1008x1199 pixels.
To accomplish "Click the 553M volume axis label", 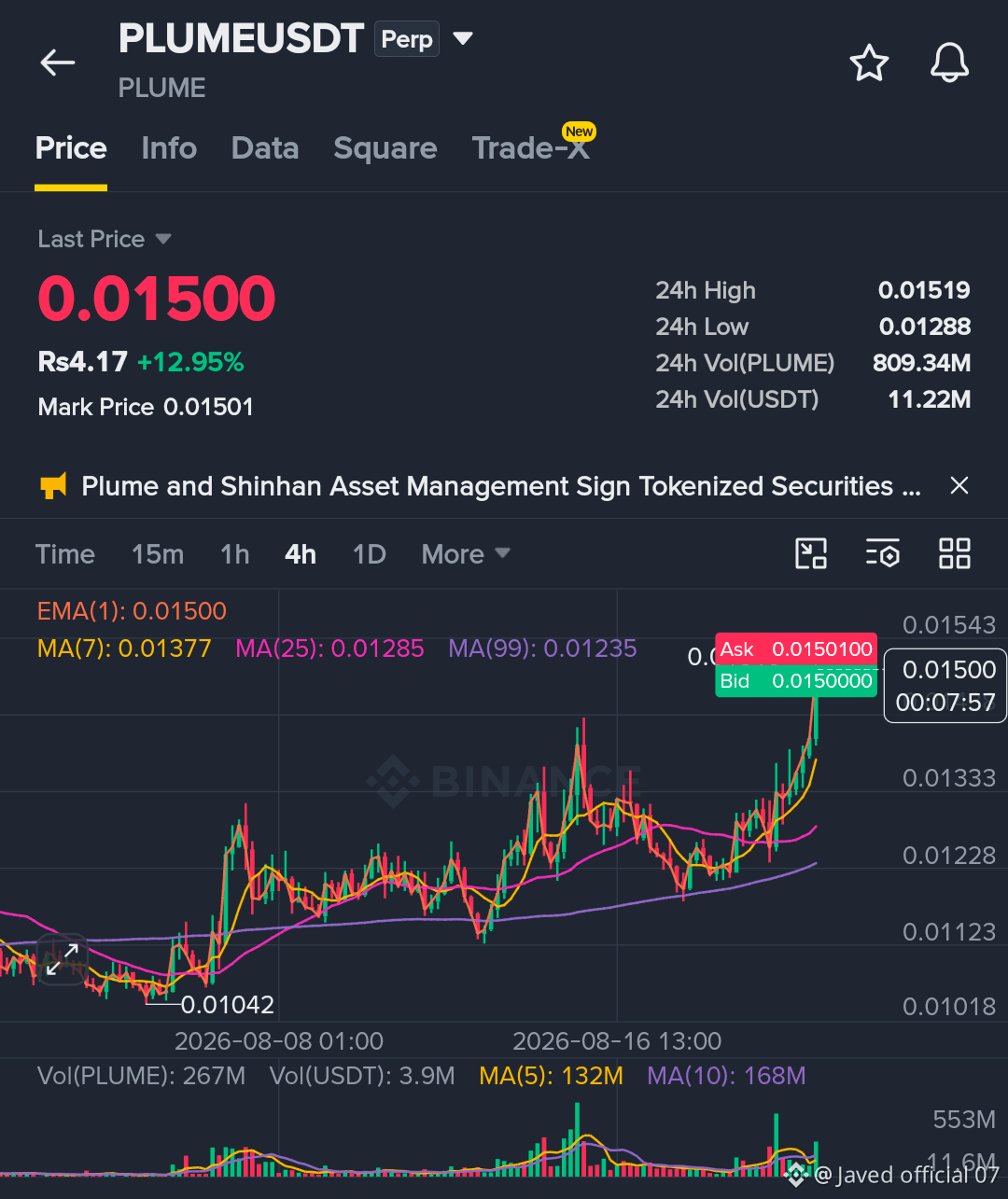I will tap(964, 1120).
